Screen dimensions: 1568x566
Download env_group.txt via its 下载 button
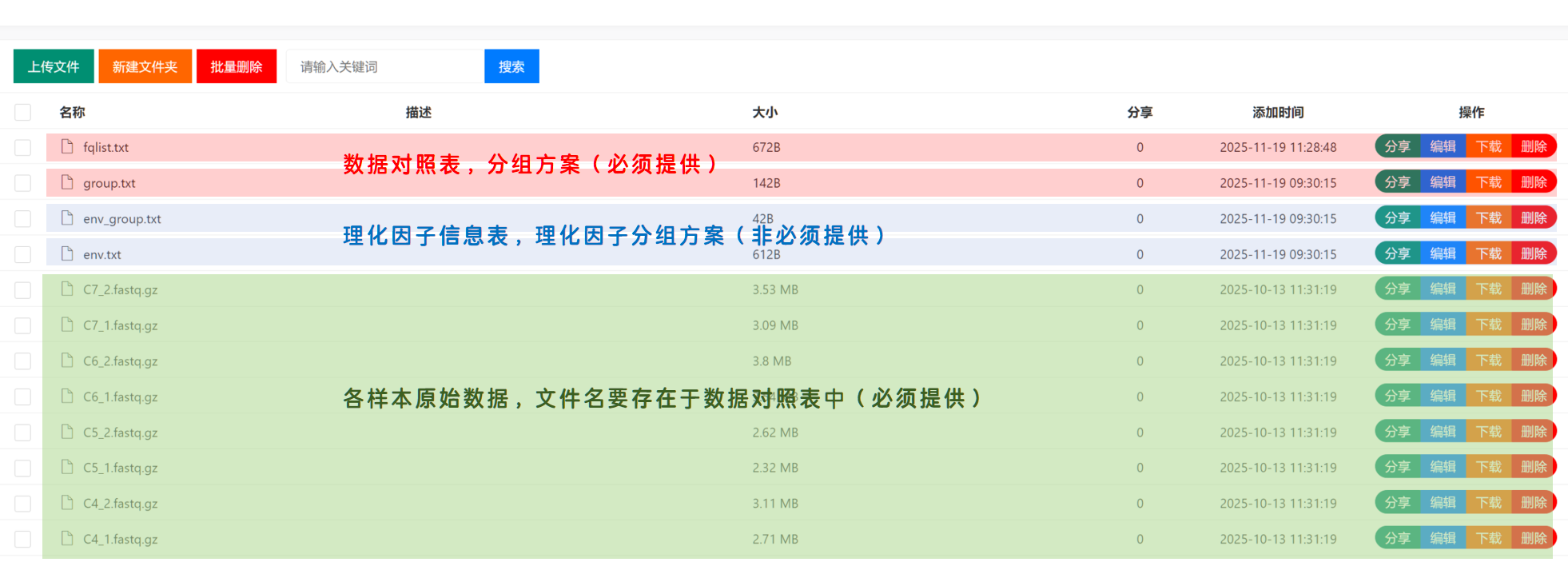(x=1488, y=218)
